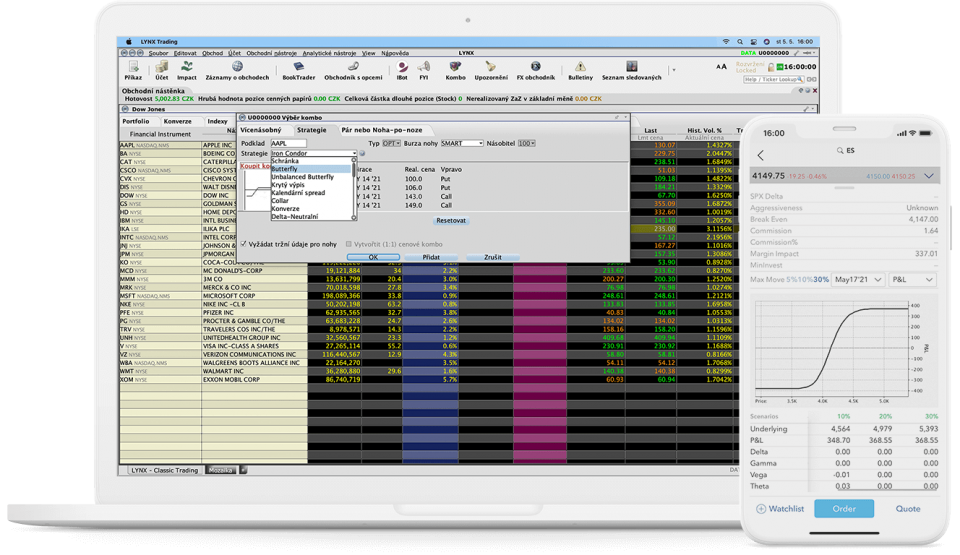
Task: Open Analytické nástroje menu
Action: coord(329,53)
